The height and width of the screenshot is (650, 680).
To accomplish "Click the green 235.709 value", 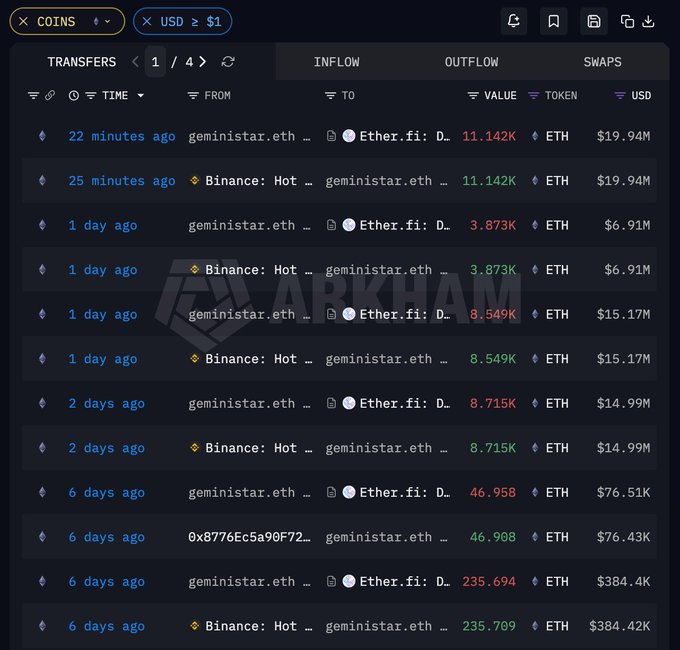I will point(489,626).
